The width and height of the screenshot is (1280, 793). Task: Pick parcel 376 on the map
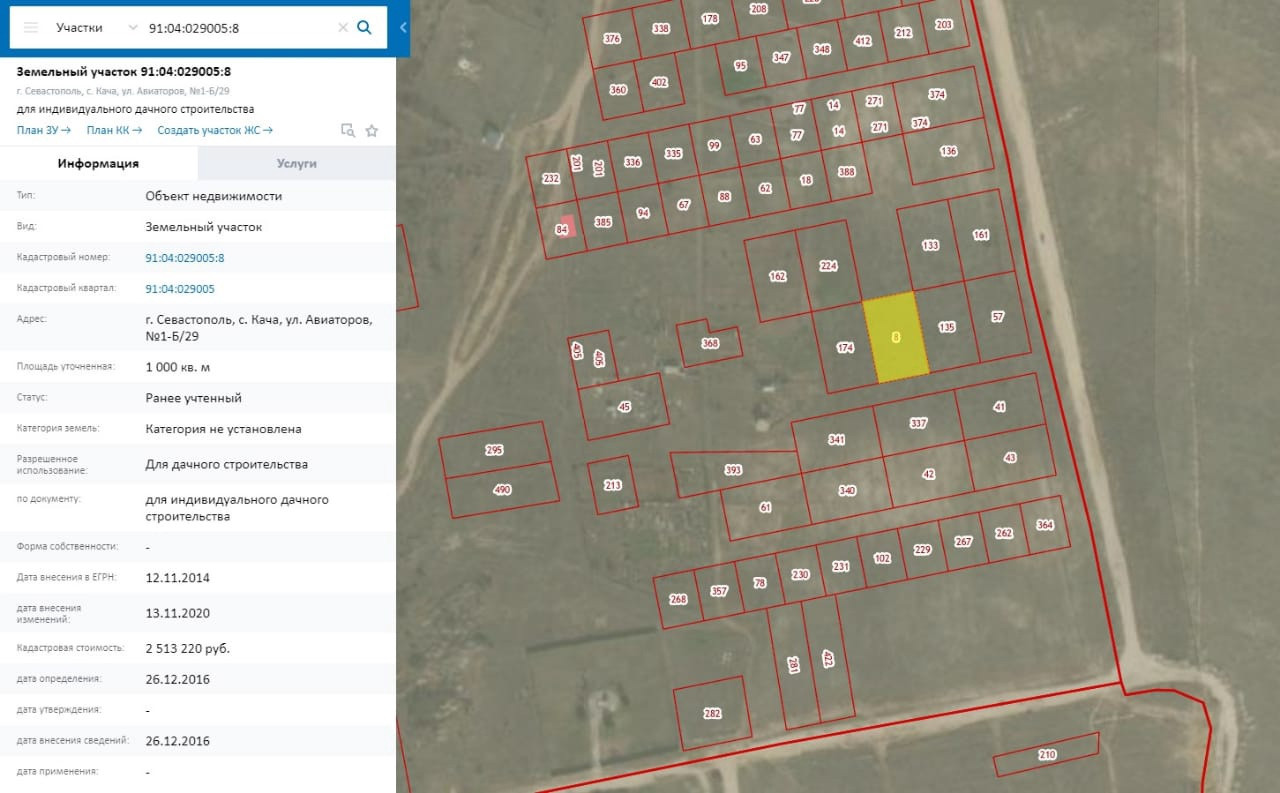tap(613, 38)
